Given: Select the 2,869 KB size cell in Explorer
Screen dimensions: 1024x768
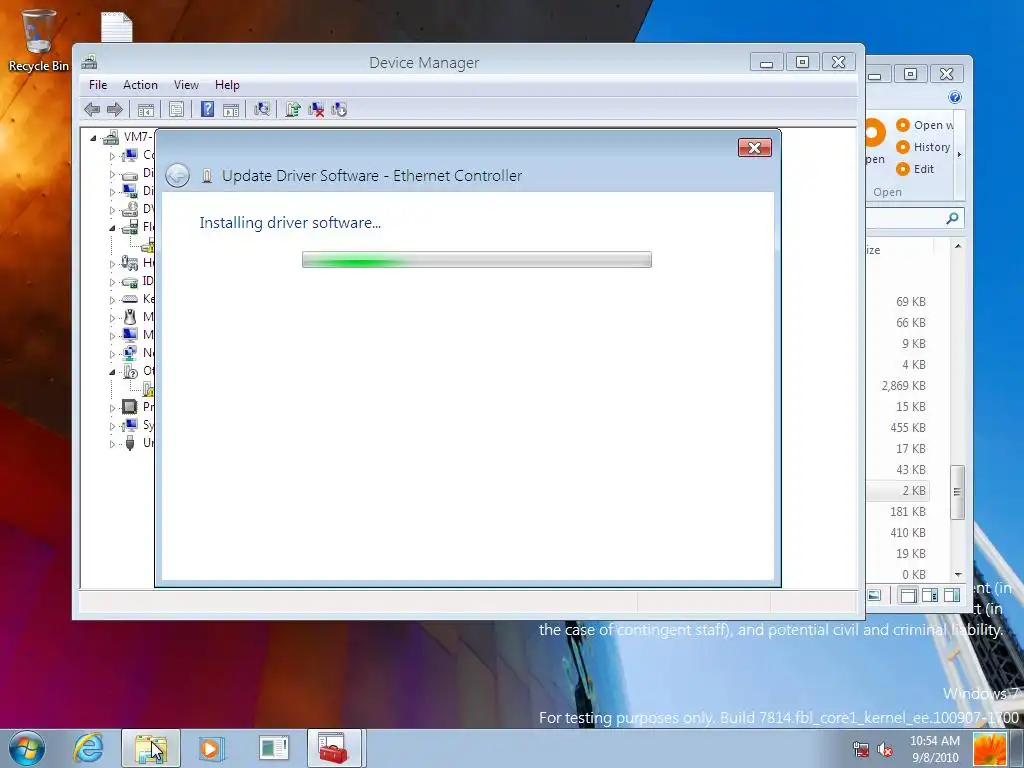Looking at the screenshot, I should click(903, 386).
